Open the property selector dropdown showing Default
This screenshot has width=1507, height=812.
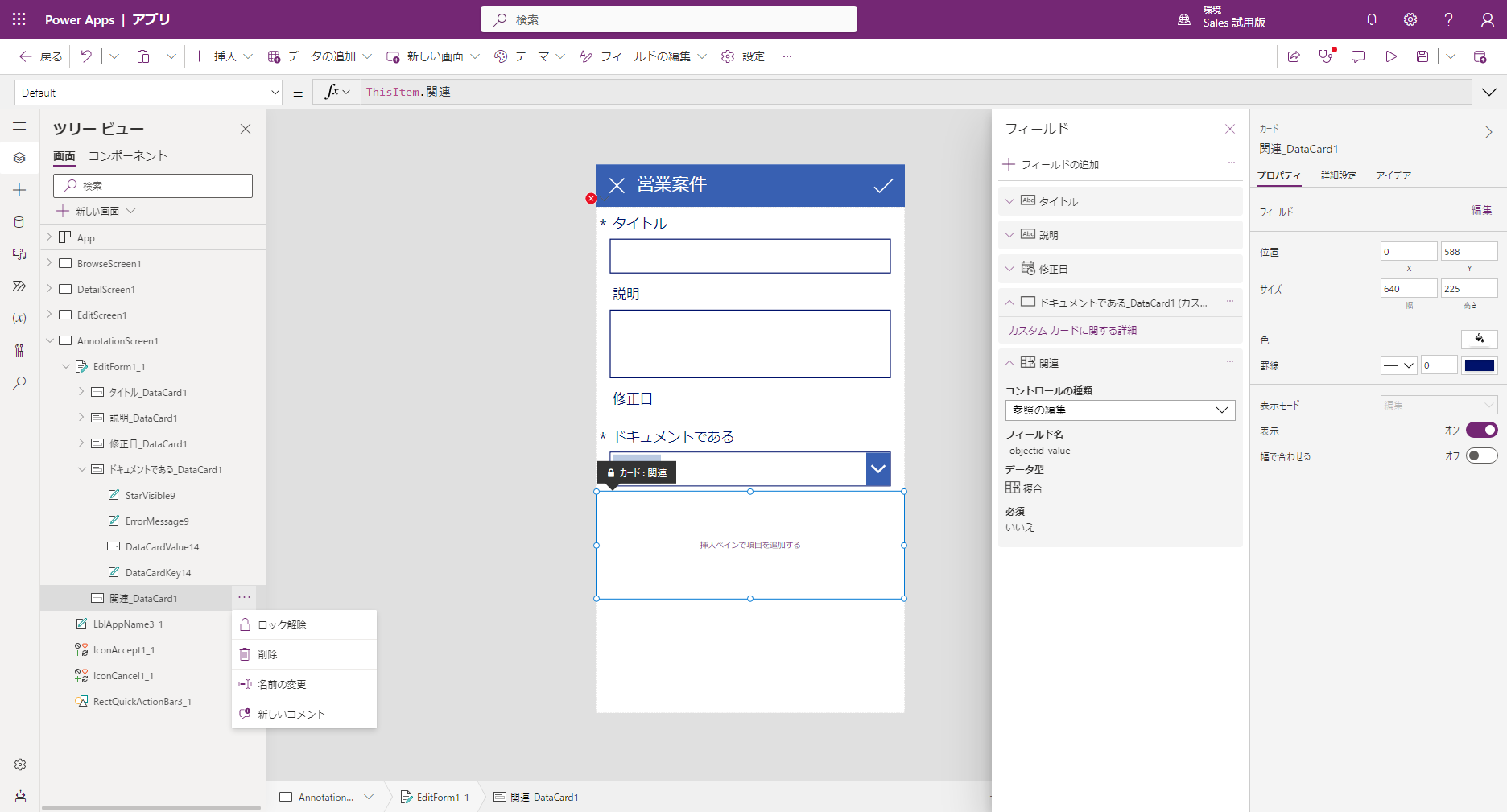(148, 93)
